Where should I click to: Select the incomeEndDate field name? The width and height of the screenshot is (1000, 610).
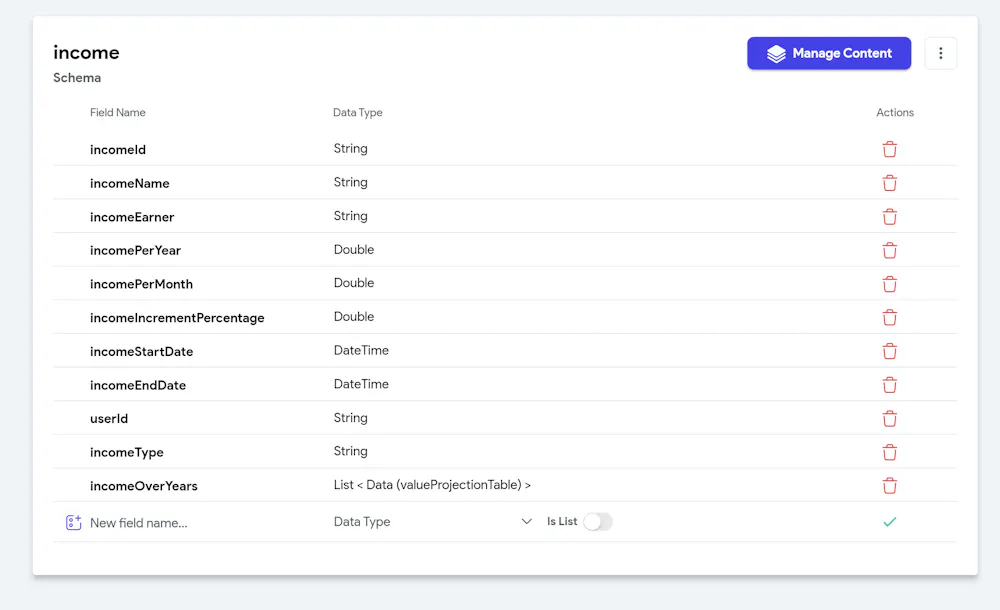click(x=138, y=385)
